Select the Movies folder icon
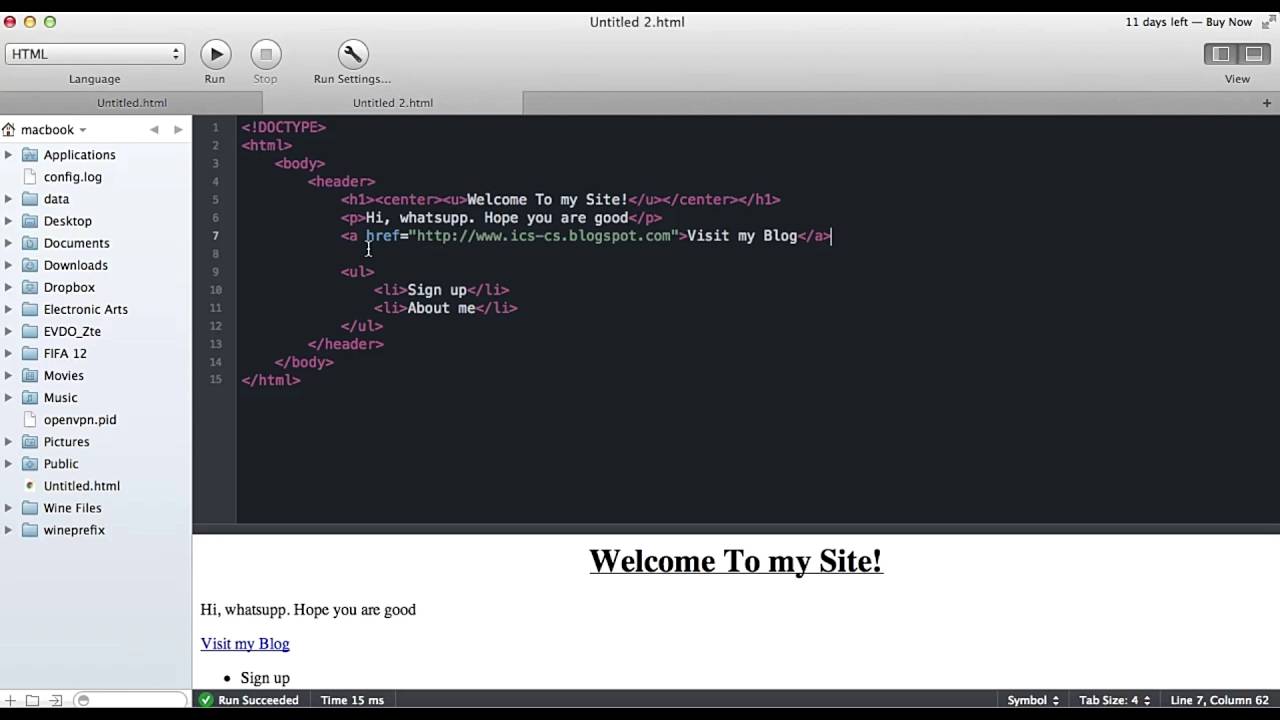Image resolution: width=1280 pixels, height=720 pixels. (x=30, y=375)
